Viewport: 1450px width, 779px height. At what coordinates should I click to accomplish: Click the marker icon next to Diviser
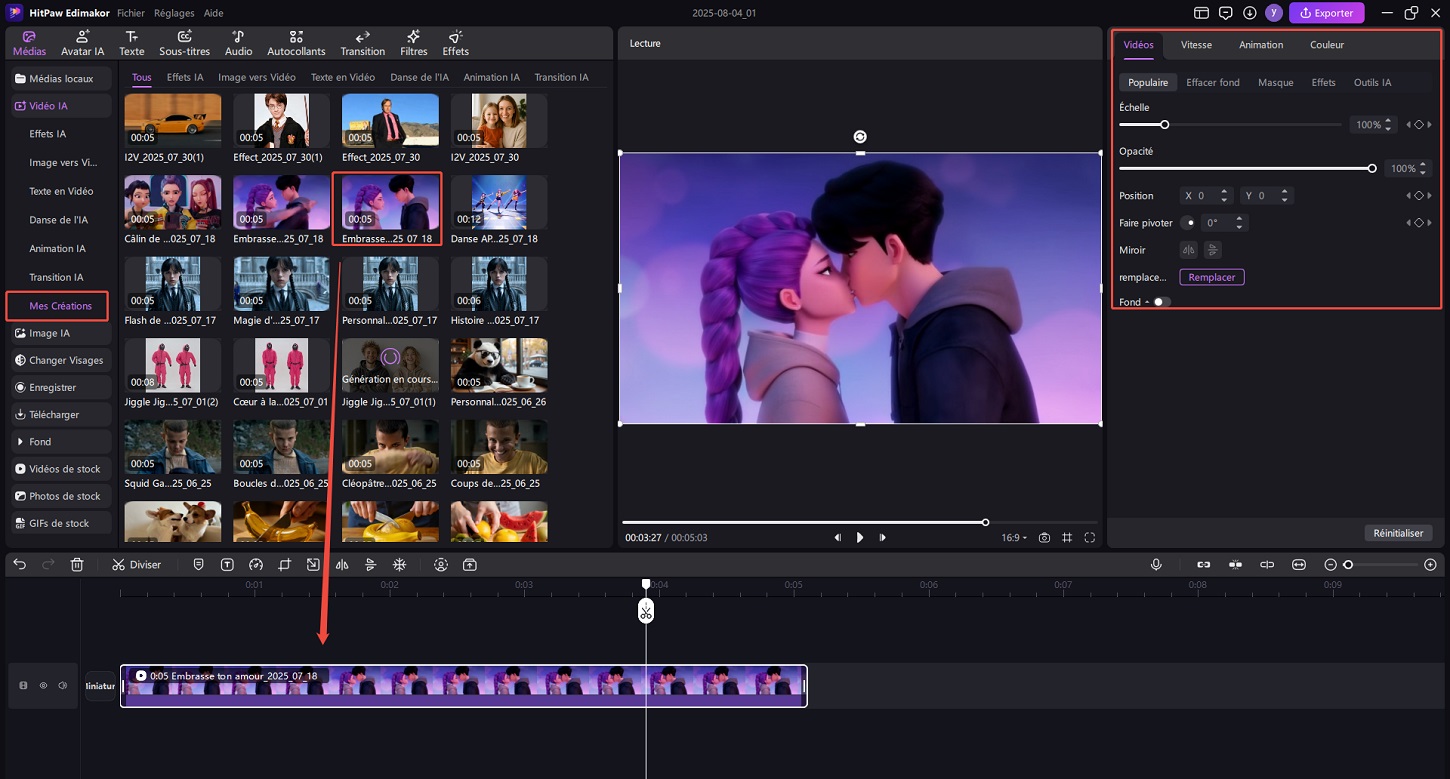(x=198, y=565)
